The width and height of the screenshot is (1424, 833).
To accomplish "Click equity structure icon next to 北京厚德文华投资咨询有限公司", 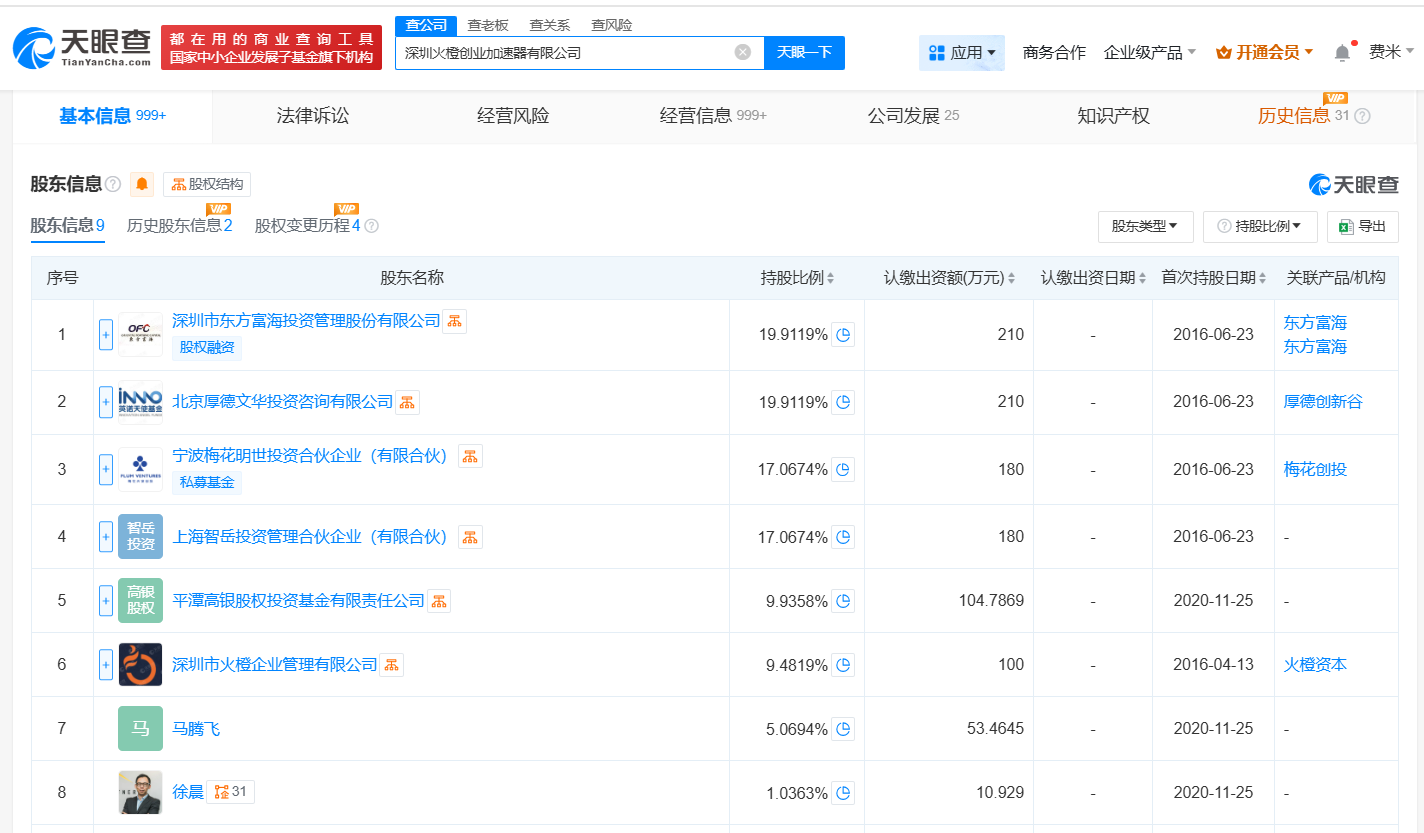I will (407, 402).
